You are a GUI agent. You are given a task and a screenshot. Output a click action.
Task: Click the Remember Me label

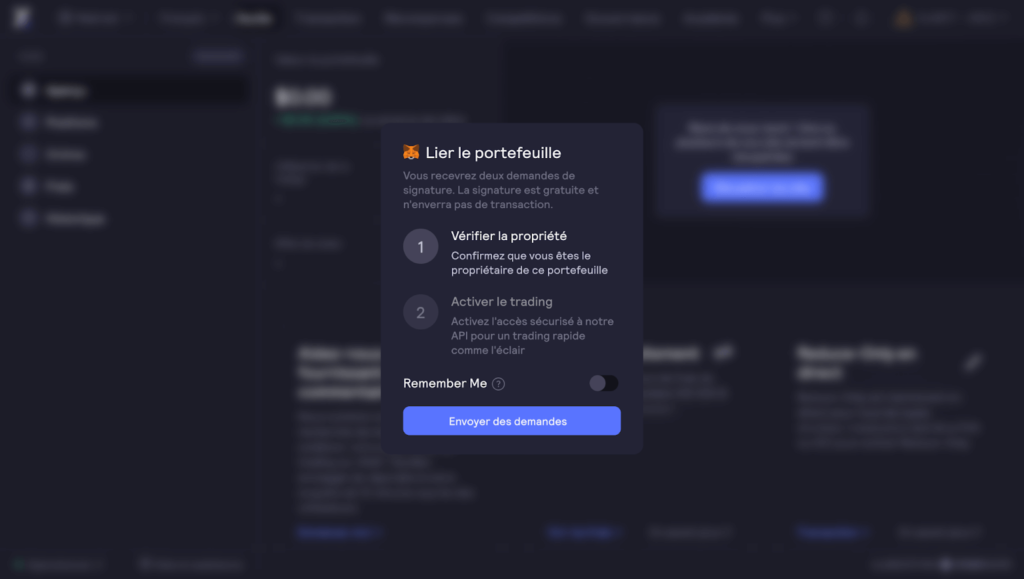point(445,383)
